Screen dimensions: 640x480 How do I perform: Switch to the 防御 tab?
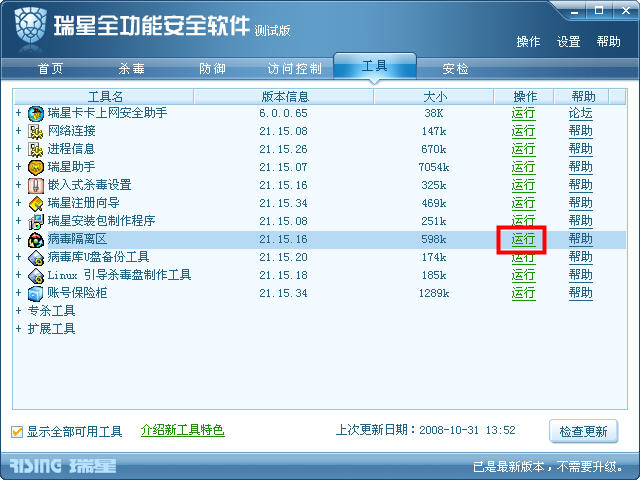coord(212,69)
